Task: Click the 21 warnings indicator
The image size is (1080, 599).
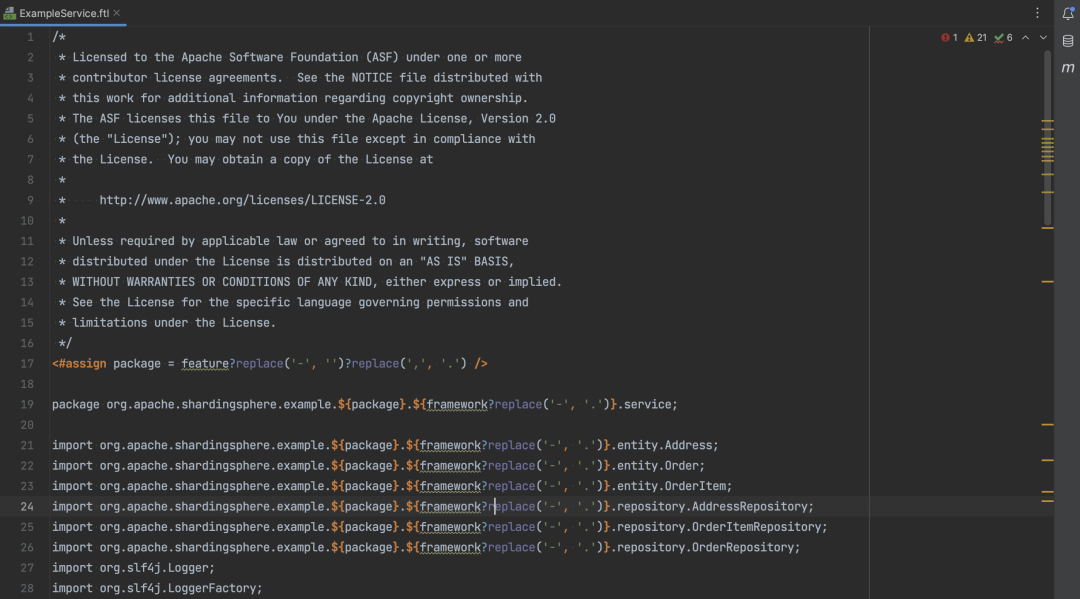Action: point(975,38)
